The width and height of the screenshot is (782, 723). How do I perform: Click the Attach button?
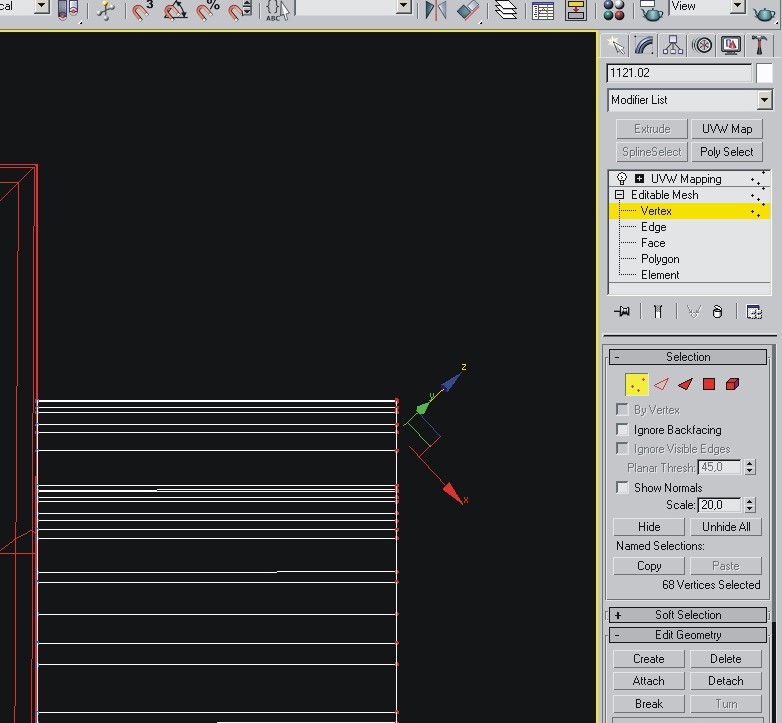coord(648,681)
